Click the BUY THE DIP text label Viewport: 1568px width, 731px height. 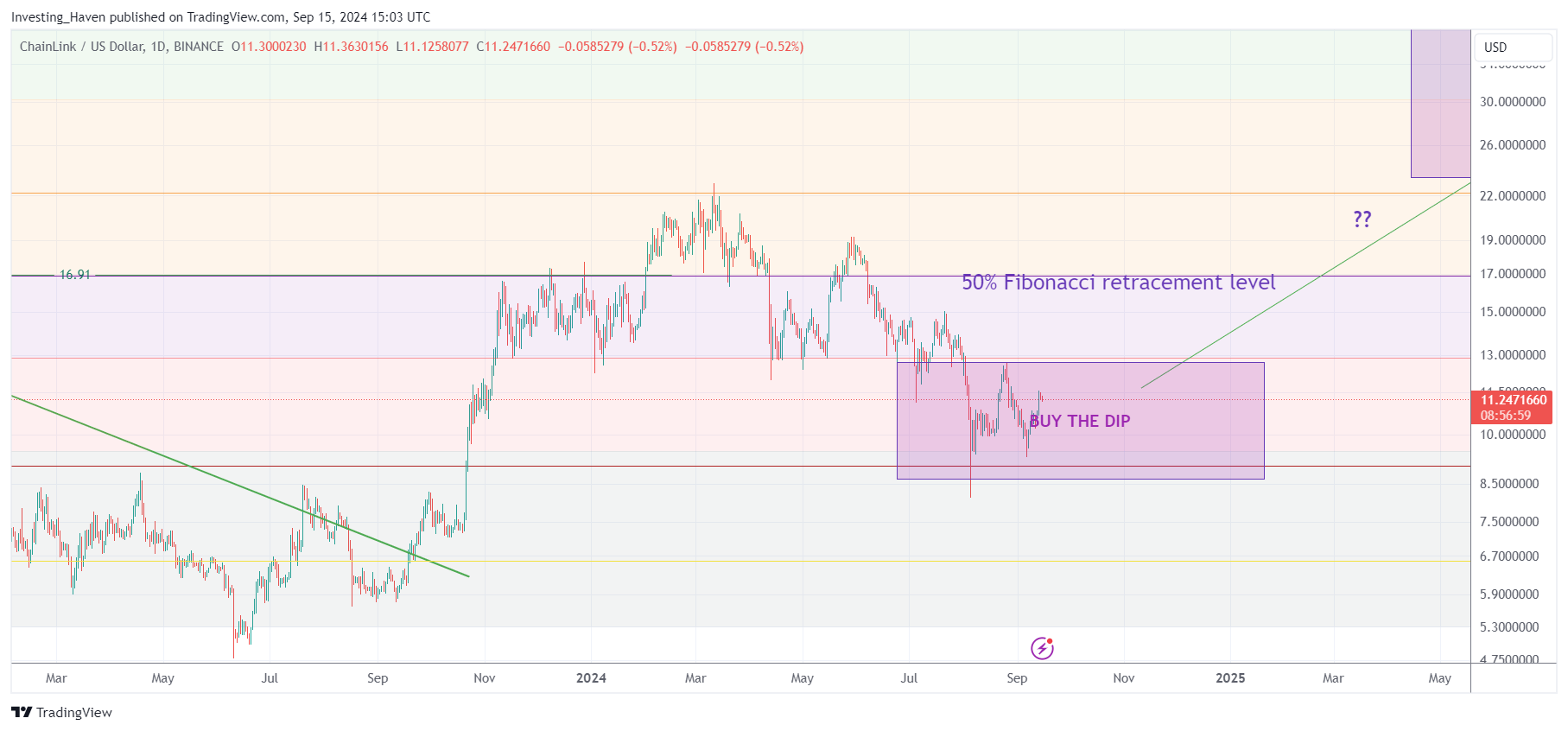pos(1080,421)
